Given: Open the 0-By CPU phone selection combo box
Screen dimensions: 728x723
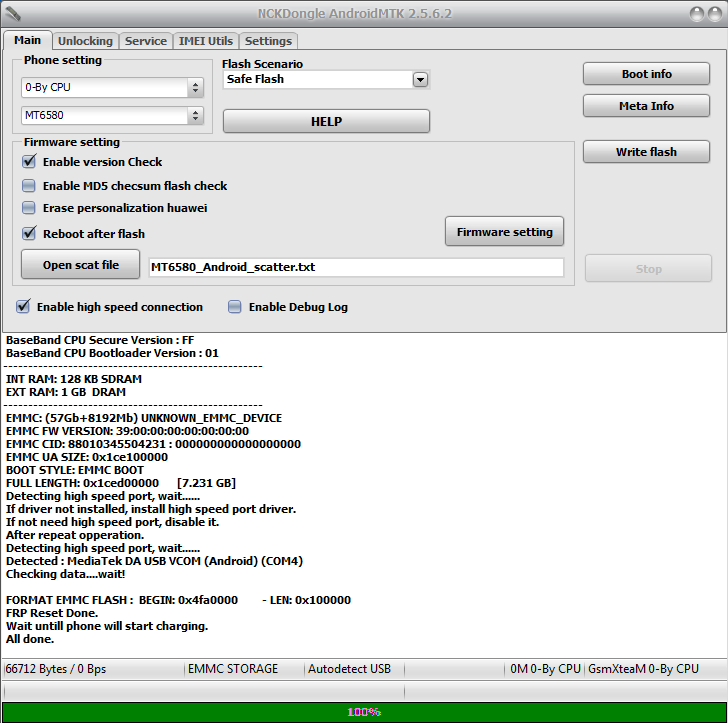Looking at the screenshot, I should (112, 87).
